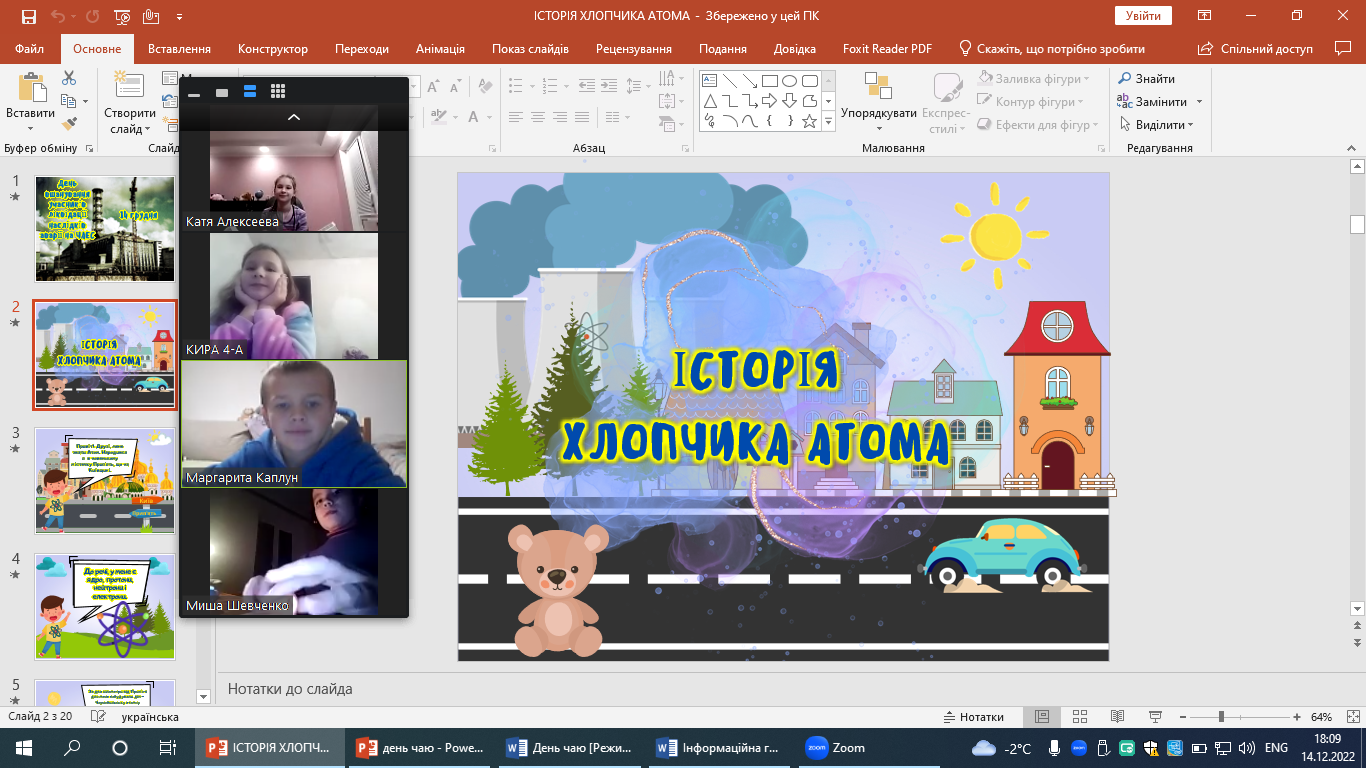Click the Увійти sign-in button
Viewport: 1366px width, 768px height.
point(1142,15)
